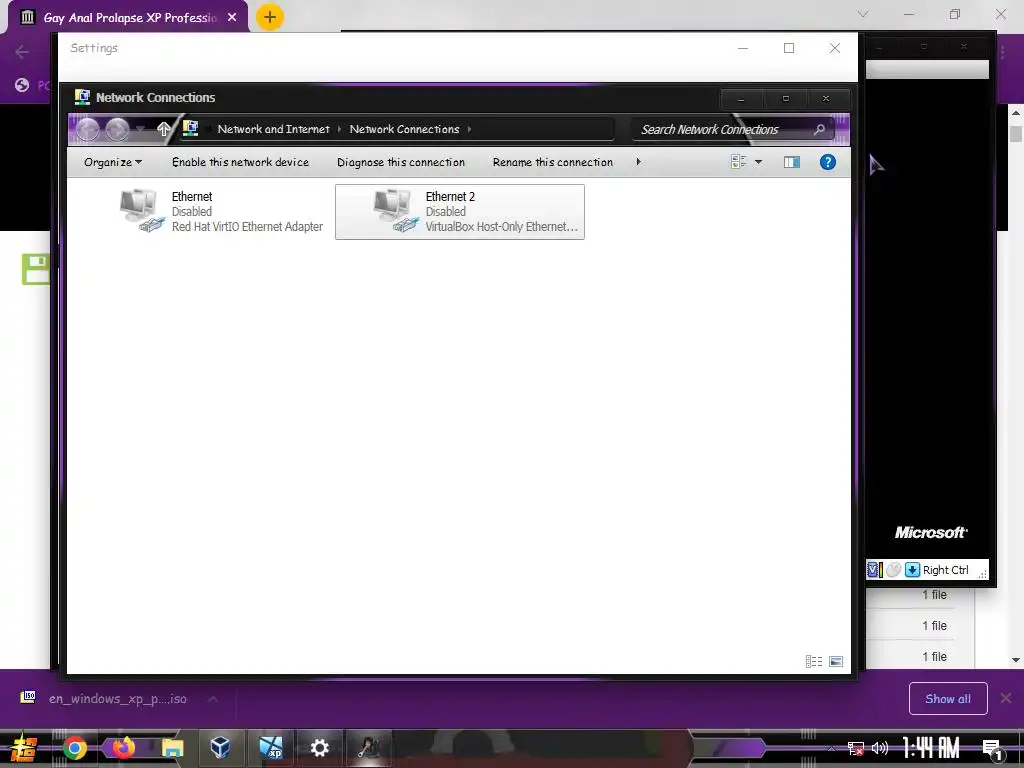Click the Right Ctrl host key label
Viewport: 1024px width, 768px height.
(x=945, y=570)
